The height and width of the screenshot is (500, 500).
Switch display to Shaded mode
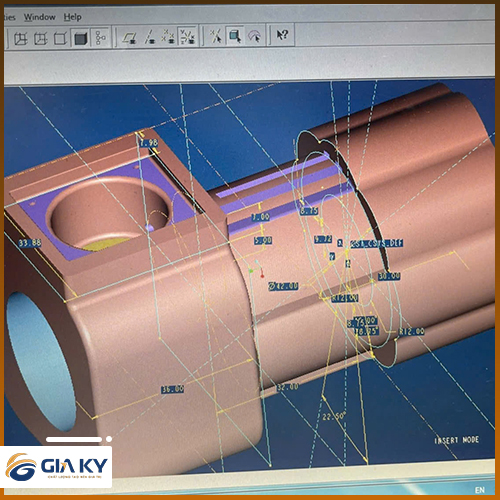80,38
